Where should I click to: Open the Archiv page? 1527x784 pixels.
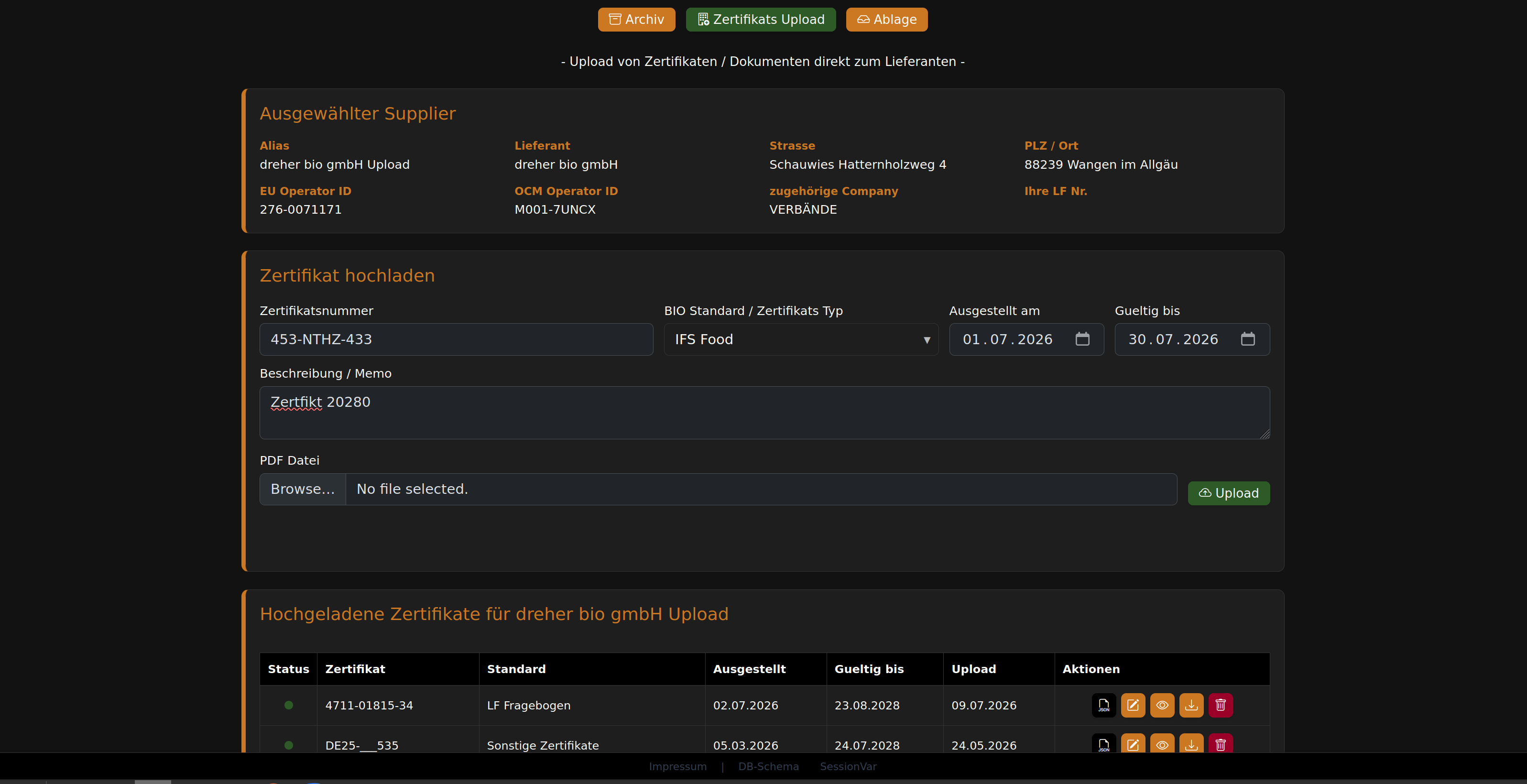pyautogui.click(x=636, y=20)
